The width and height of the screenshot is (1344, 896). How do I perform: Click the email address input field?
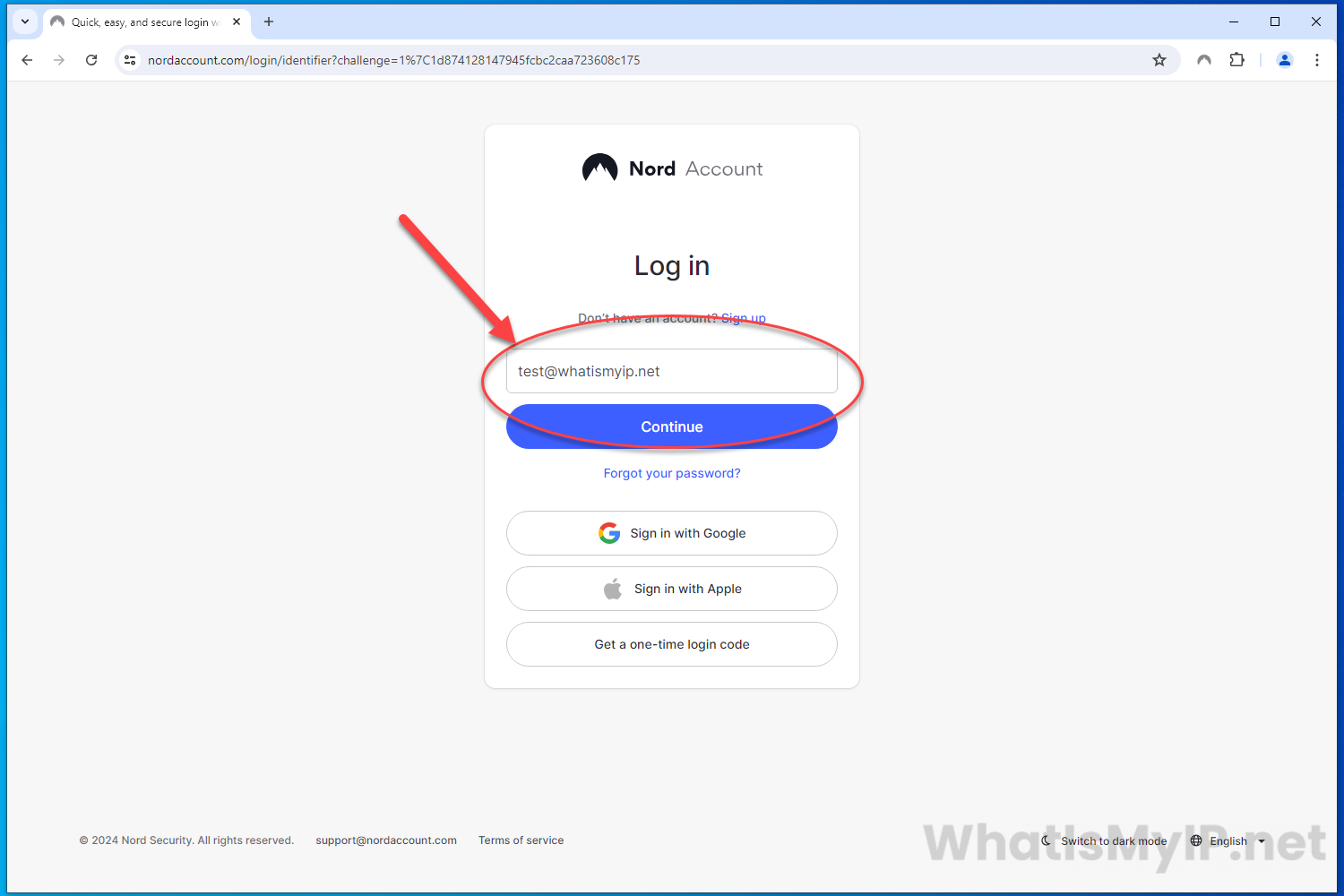(672, 371)
